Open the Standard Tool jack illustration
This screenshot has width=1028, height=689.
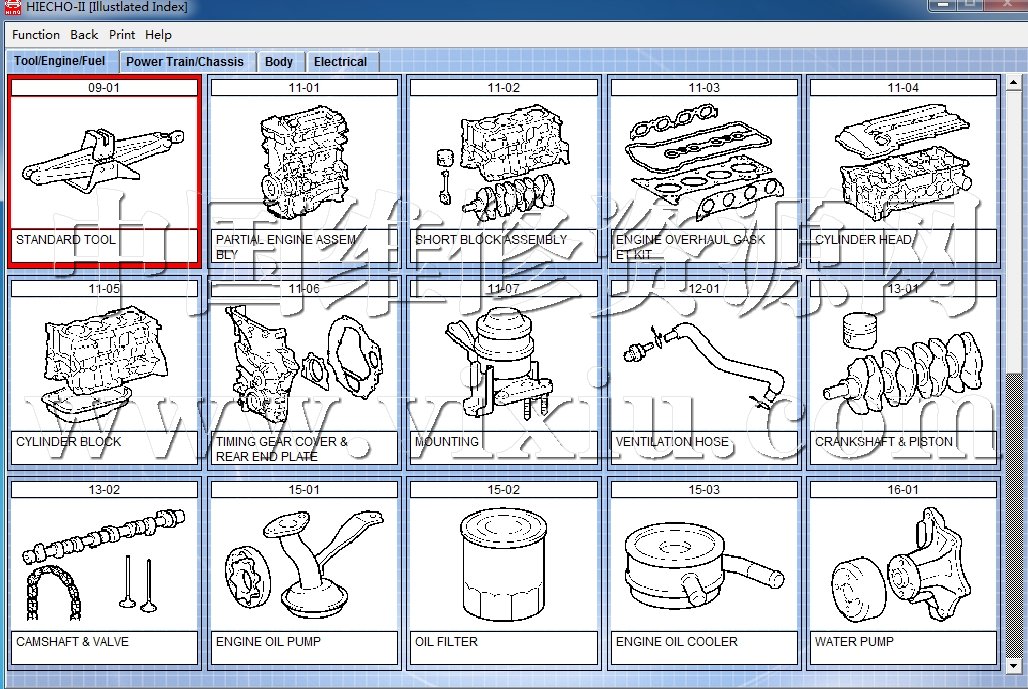[104, 162]
